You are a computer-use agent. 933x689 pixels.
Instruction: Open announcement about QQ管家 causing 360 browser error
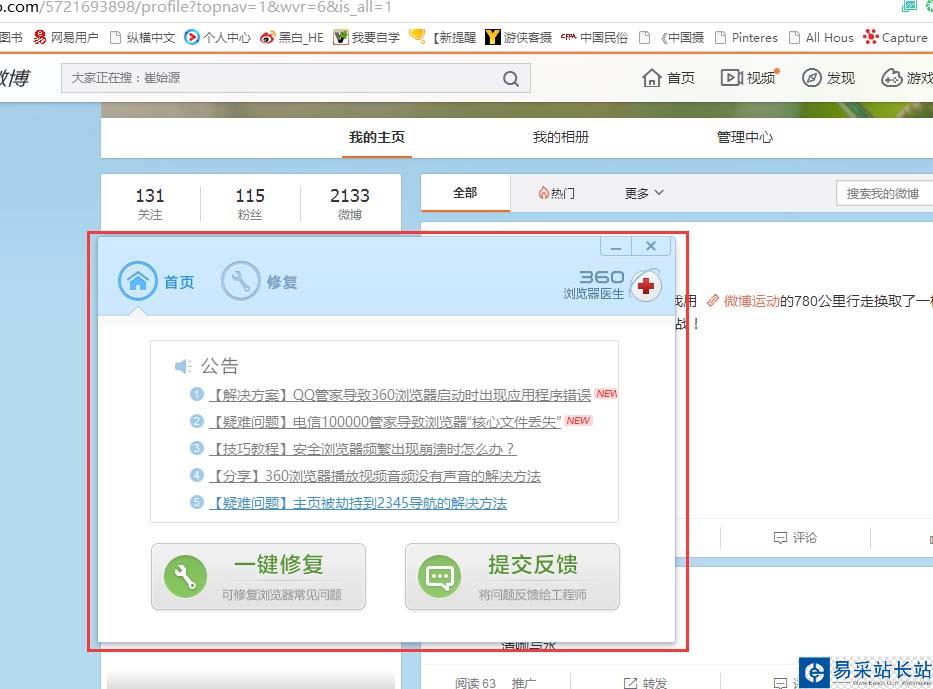pyautogui.click(x=400, y=395)
